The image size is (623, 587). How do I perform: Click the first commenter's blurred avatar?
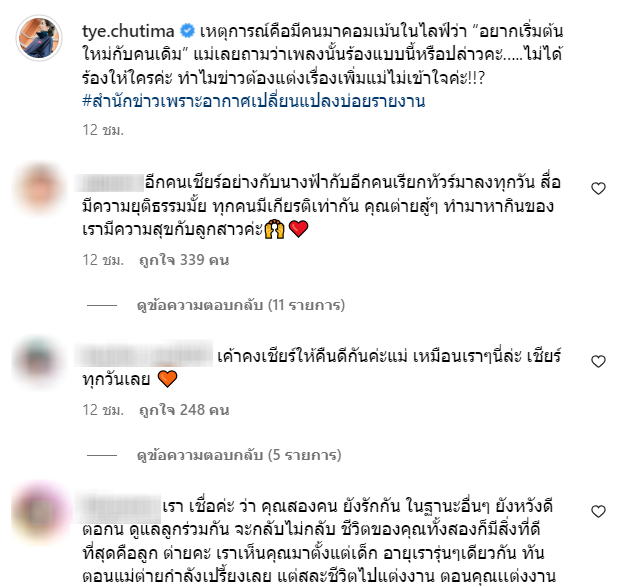39,188
